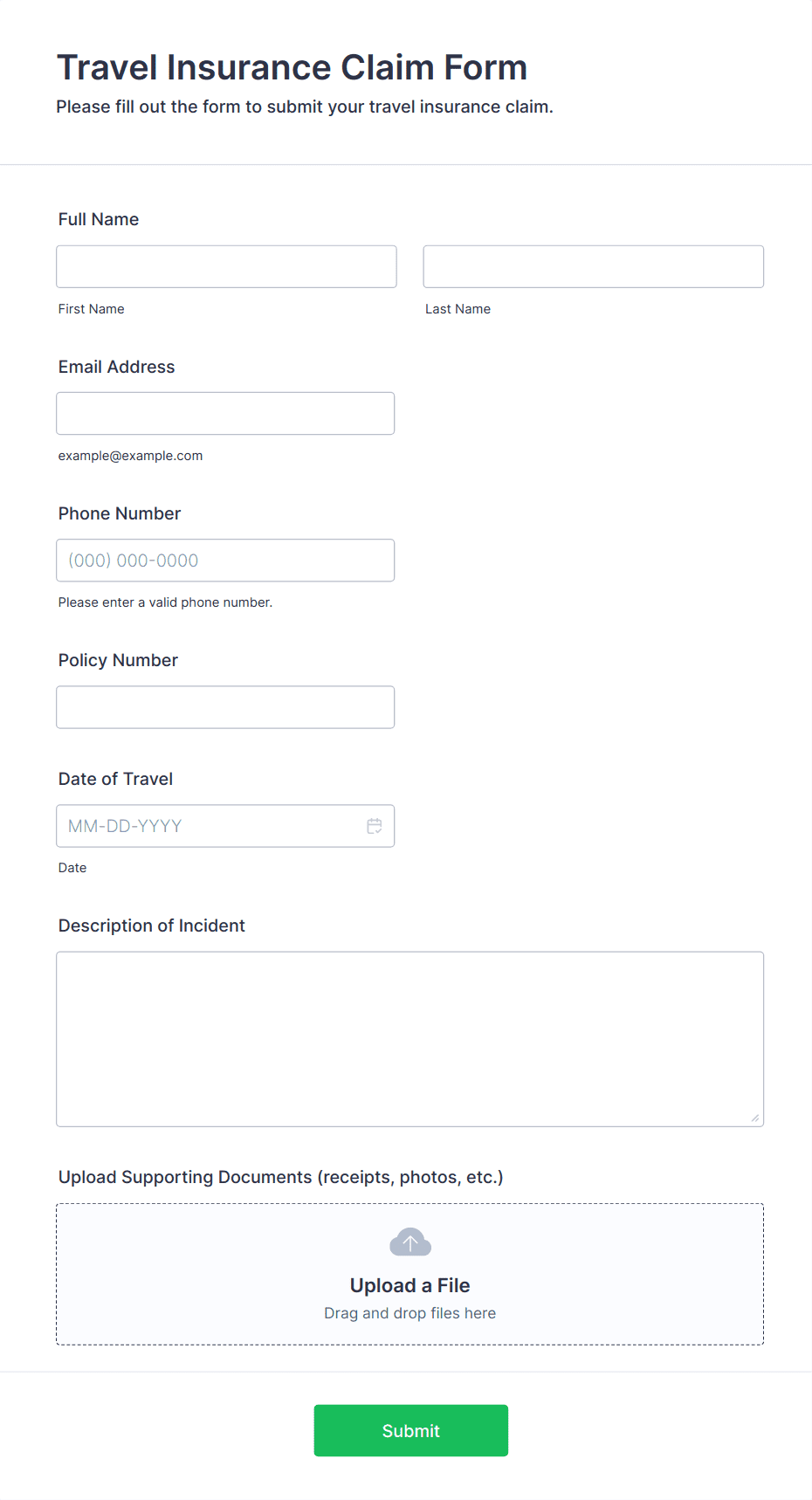812x1500 pixels.
Task: Click the 'Phone Number' field label
Action: click(120, 513)
